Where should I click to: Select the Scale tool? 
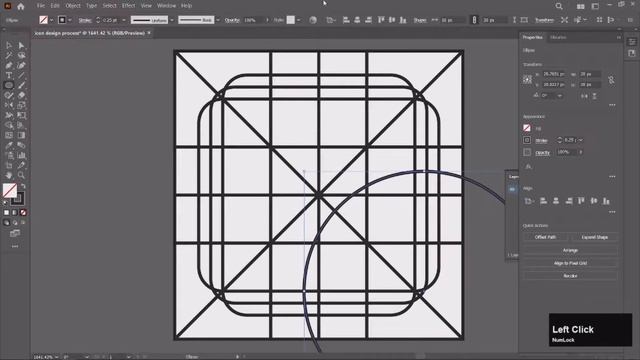pyautogui.click(x=21, y=105)
